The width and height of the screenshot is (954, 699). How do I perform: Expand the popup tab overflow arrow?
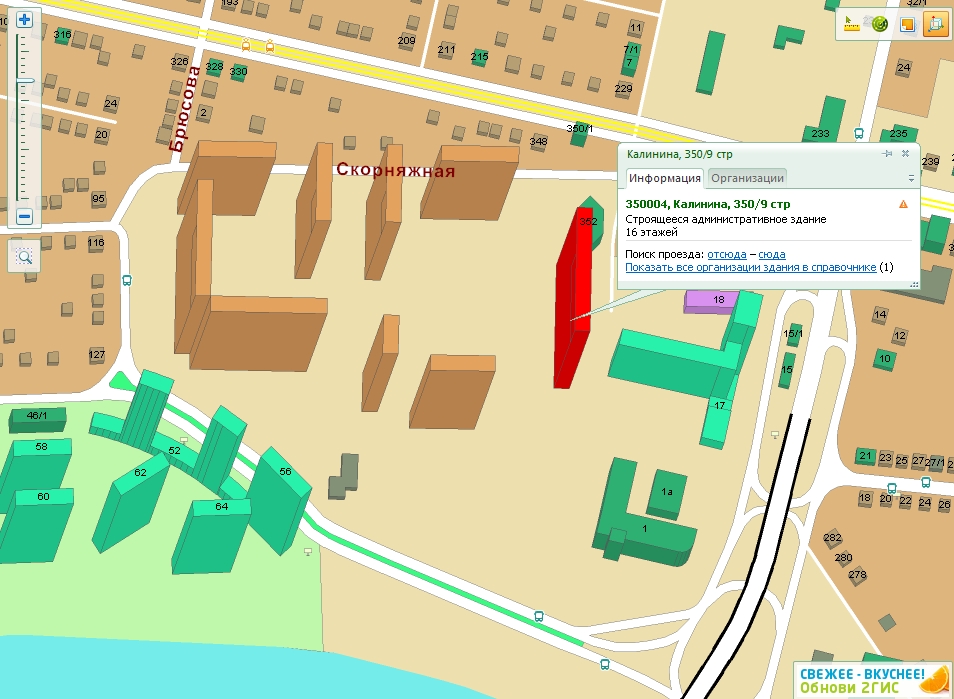[x=911, y=178]
